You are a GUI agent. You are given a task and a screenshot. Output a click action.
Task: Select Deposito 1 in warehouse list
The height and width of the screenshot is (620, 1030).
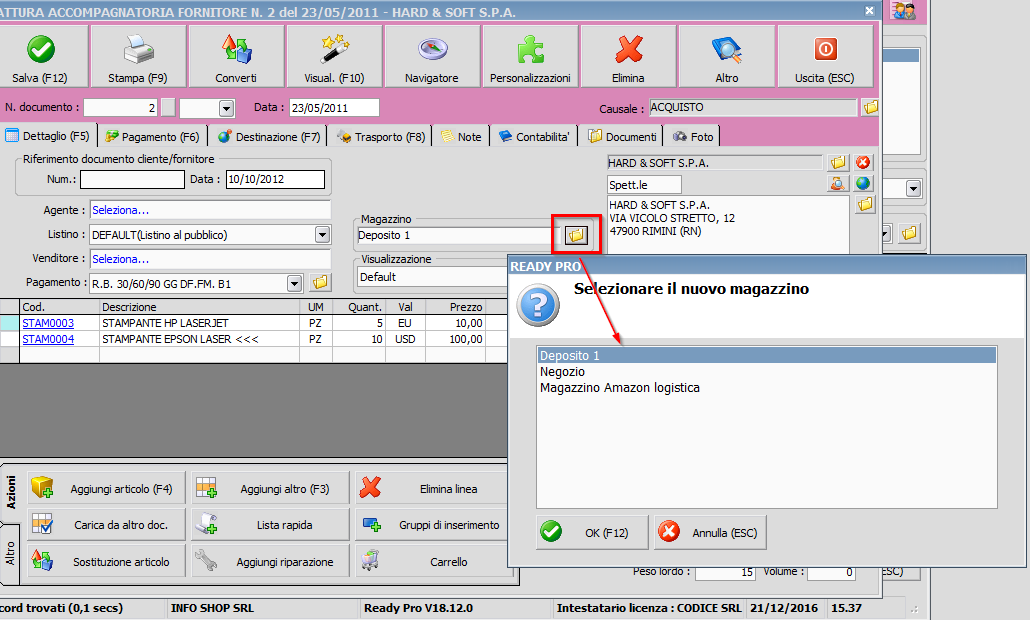(x=767, y=355)
